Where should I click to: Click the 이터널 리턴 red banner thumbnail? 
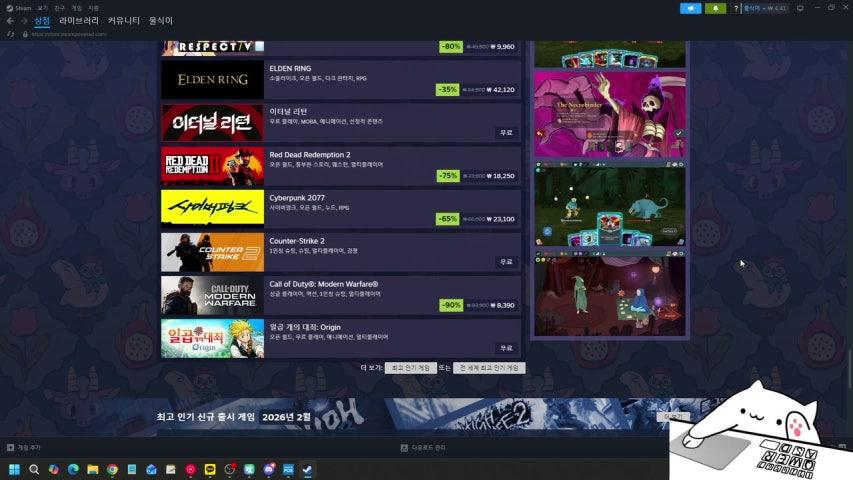click(213, 122)
